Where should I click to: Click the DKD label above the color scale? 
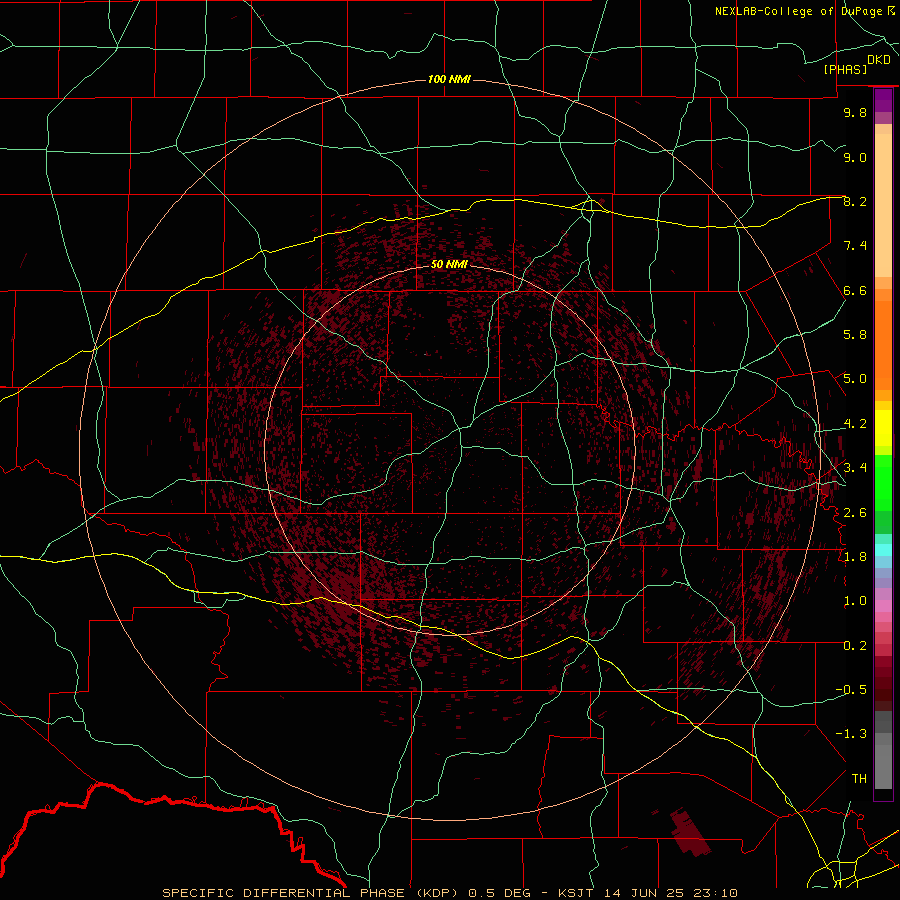(879, 60)
